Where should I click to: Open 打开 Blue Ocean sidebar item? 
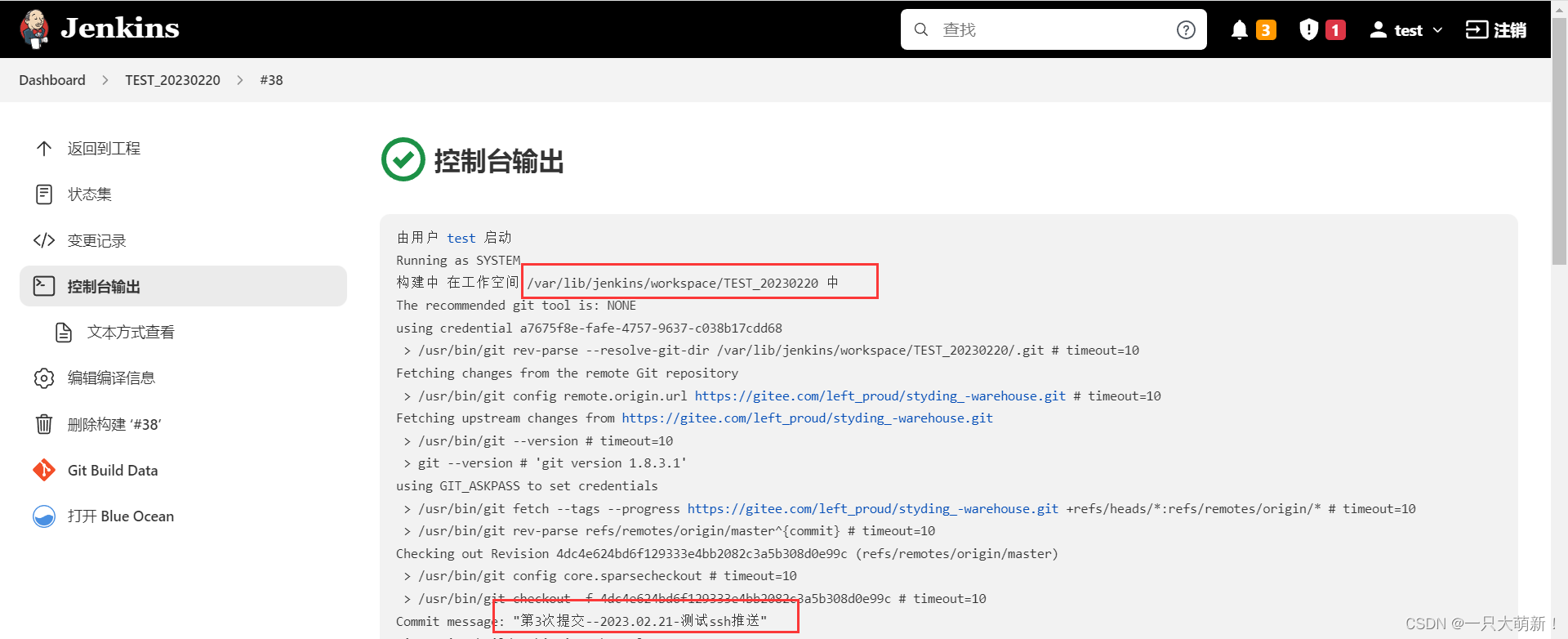click(x=121, y=516)
